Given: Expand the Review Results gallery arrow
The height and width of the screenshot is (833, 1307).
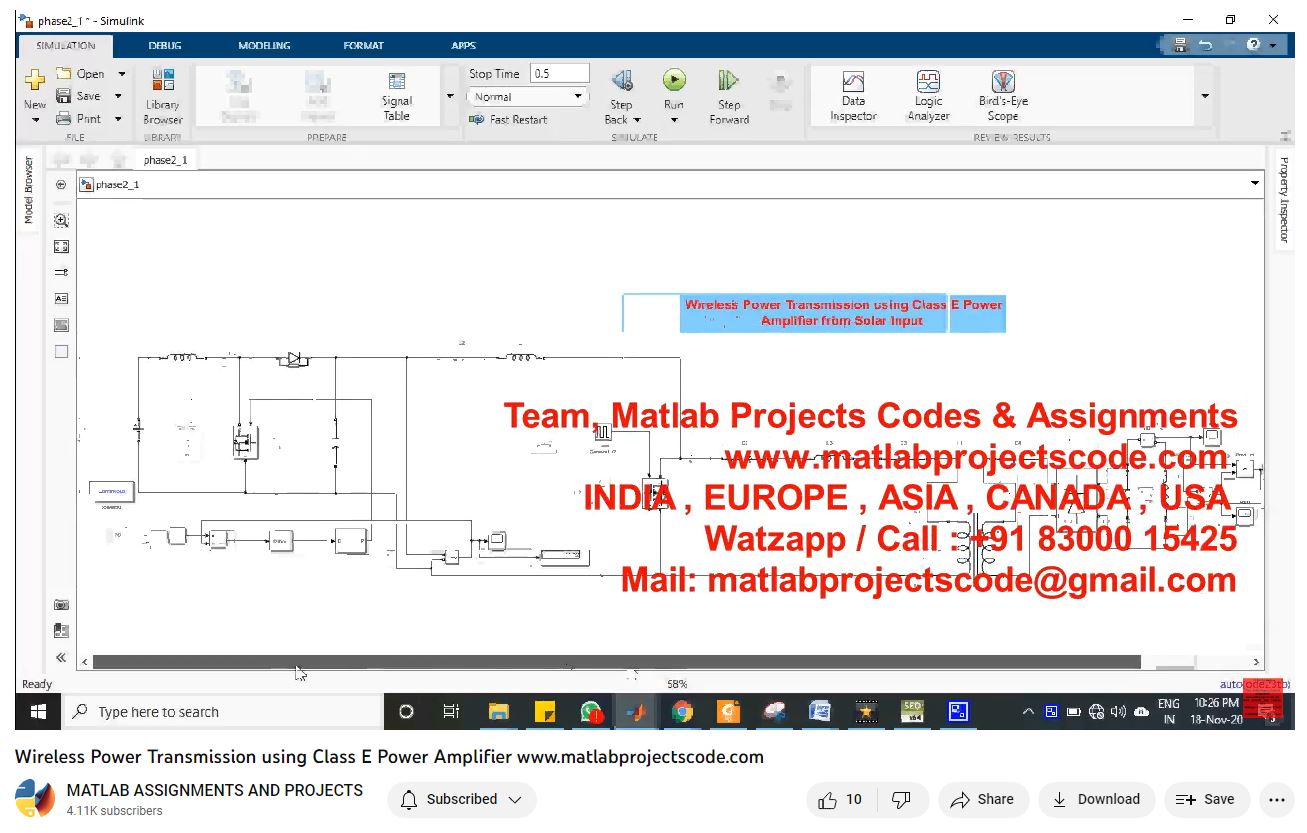Looking at the screenshot, I should [x=1205, y=97].
